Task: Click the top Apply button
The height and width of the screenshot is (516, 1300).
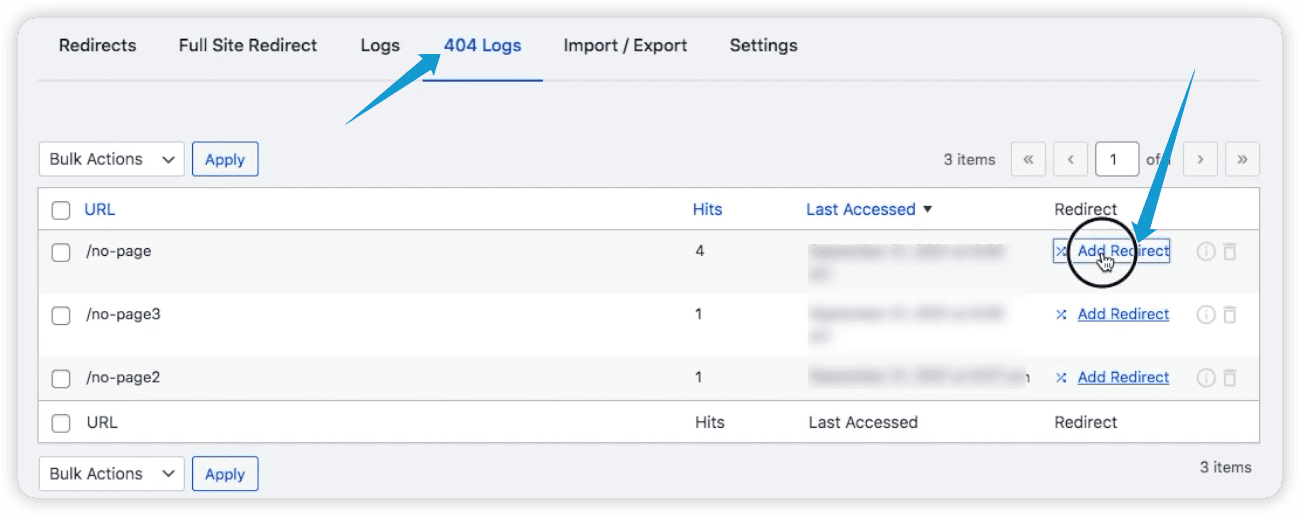Action: pyautogui.click(x=225, y=159)
